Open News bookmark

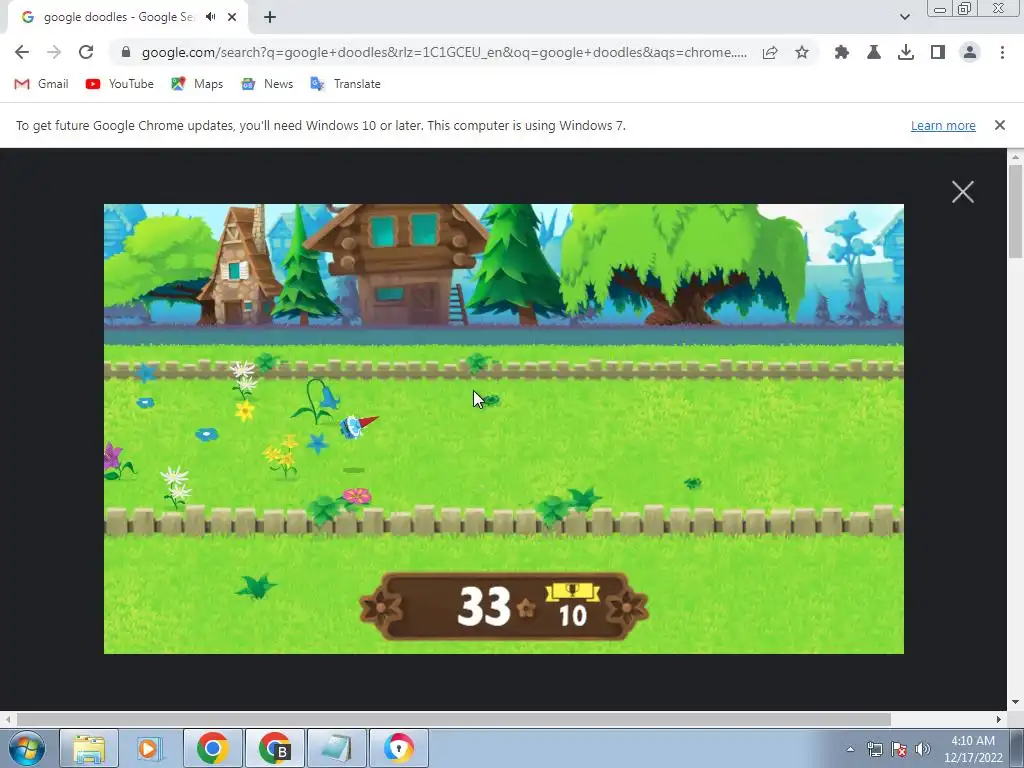click(266, 84)
